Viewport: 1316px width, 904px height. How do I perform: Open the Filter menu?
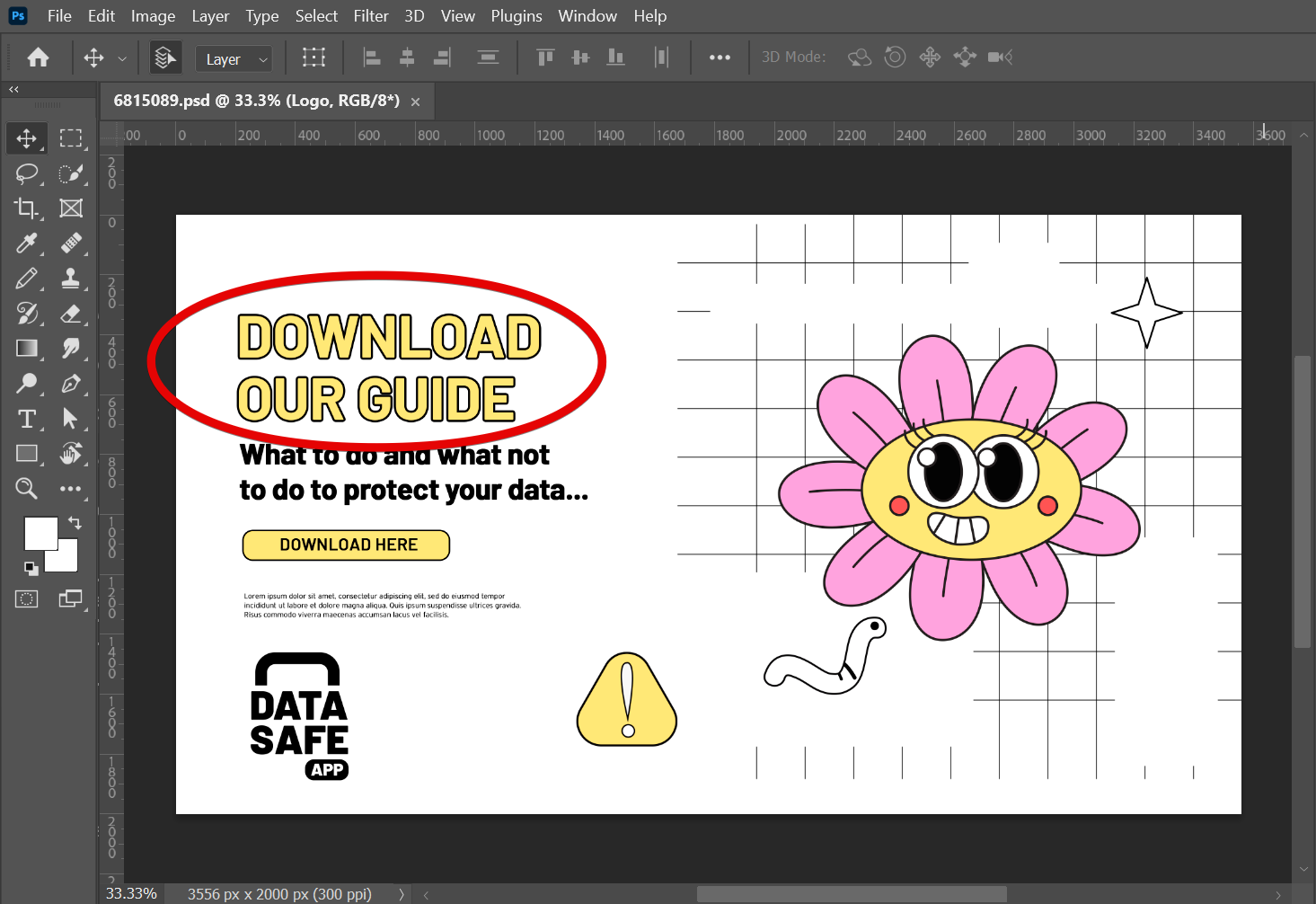point(371,15)
